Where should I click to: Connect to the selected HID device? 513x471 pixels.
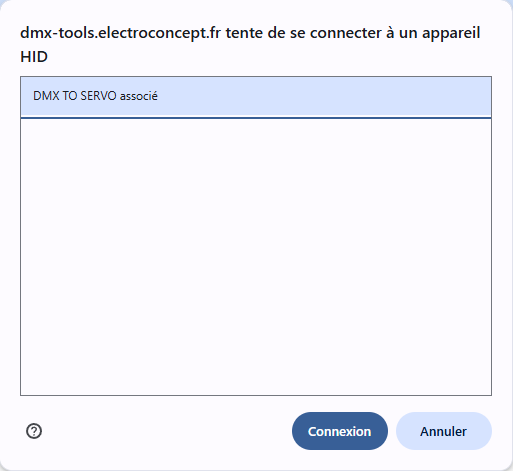340,431
